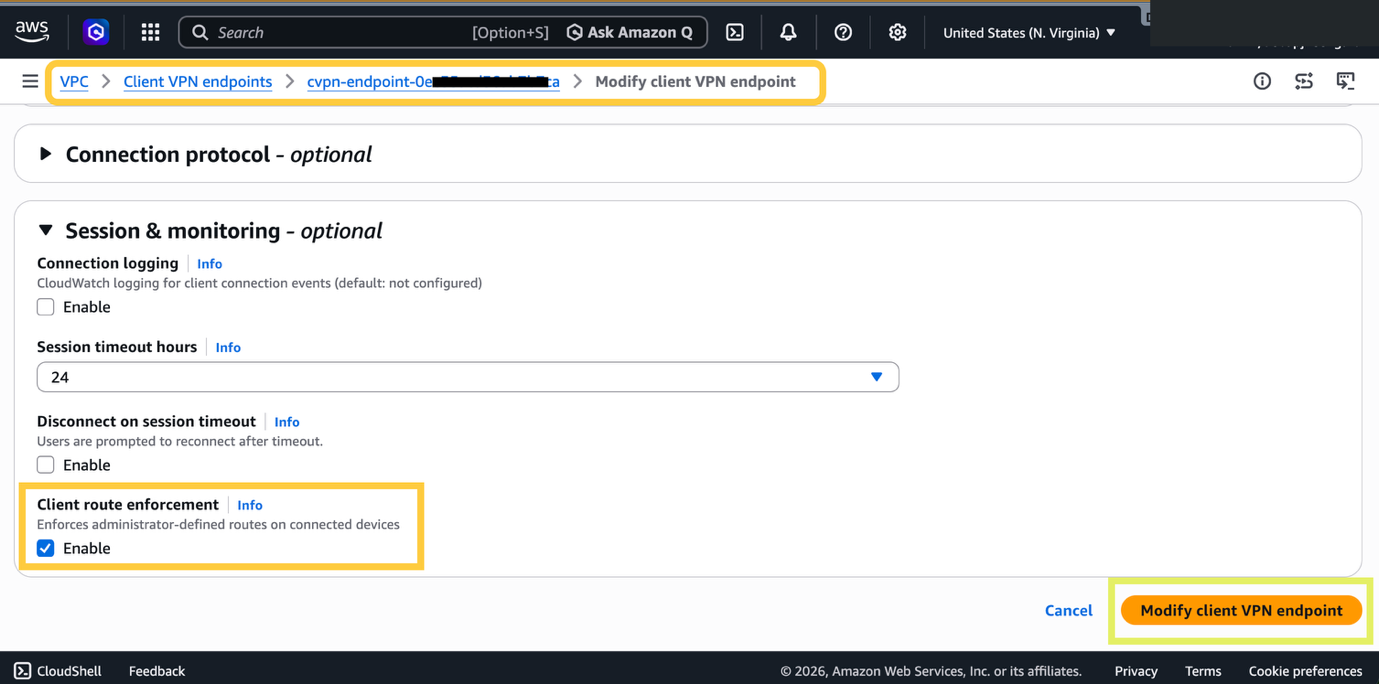Toggle the side navigation hamburger menu
The image size is (1379, 684).
point(30,81)
